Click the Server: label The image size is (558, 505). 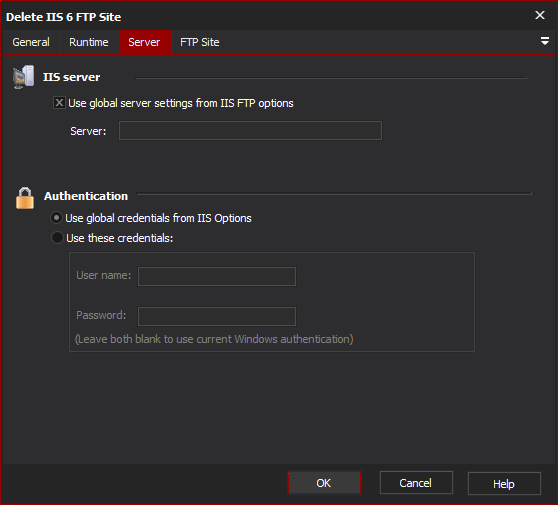(88, 131)
